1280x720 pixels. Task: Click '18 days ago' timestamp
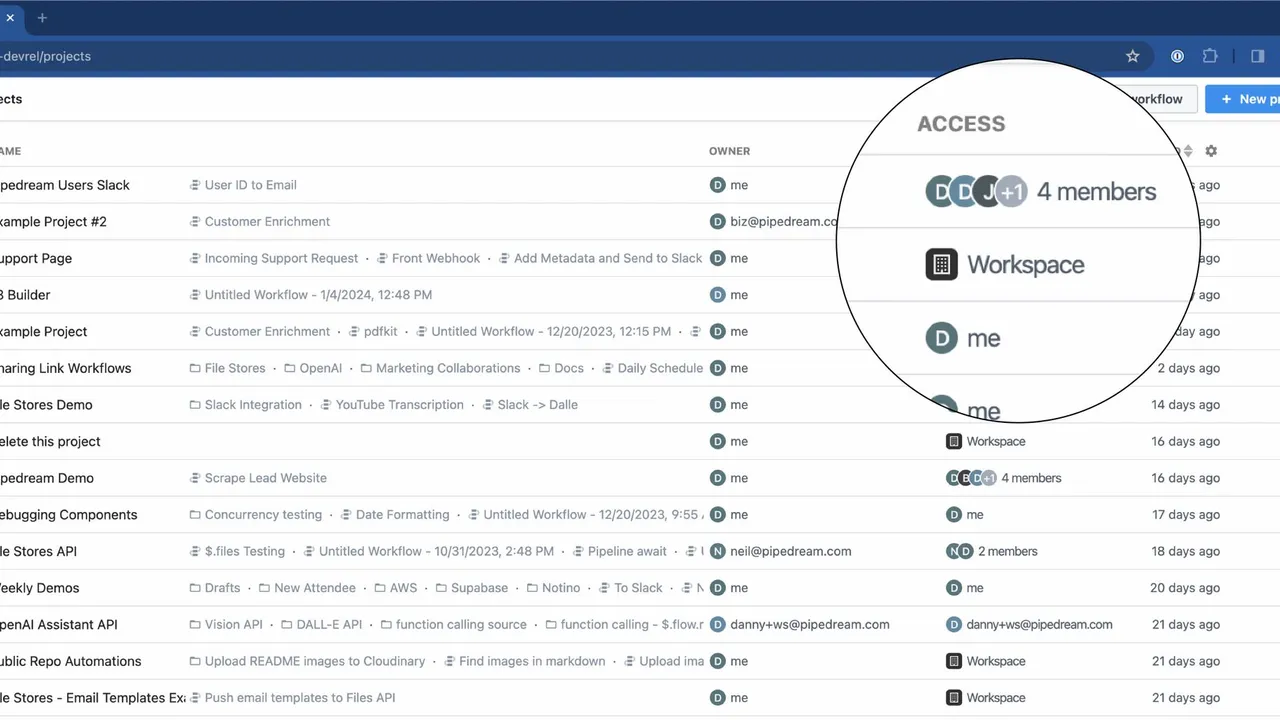(1185, 551)
